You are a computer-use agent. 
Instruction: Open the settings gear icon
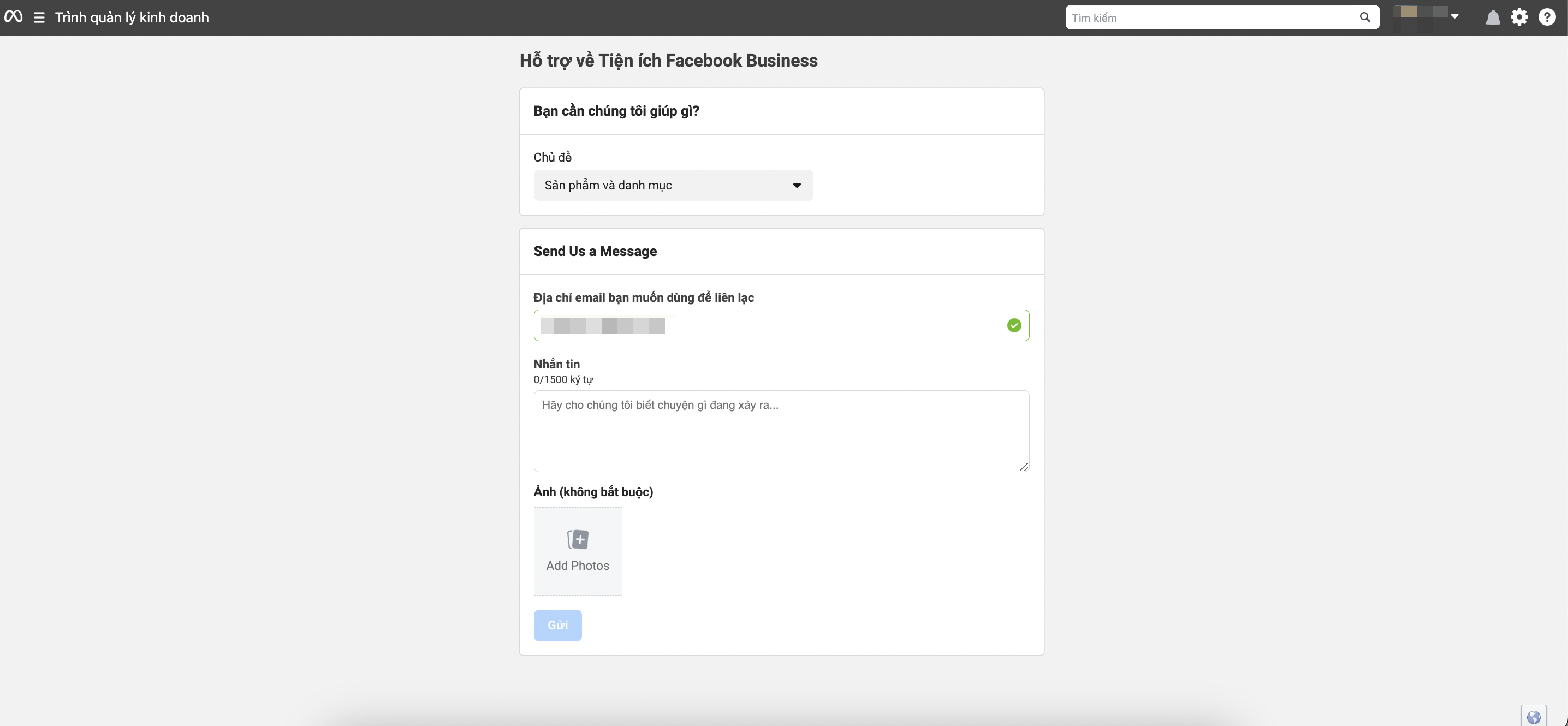(x=1519, y=17)
